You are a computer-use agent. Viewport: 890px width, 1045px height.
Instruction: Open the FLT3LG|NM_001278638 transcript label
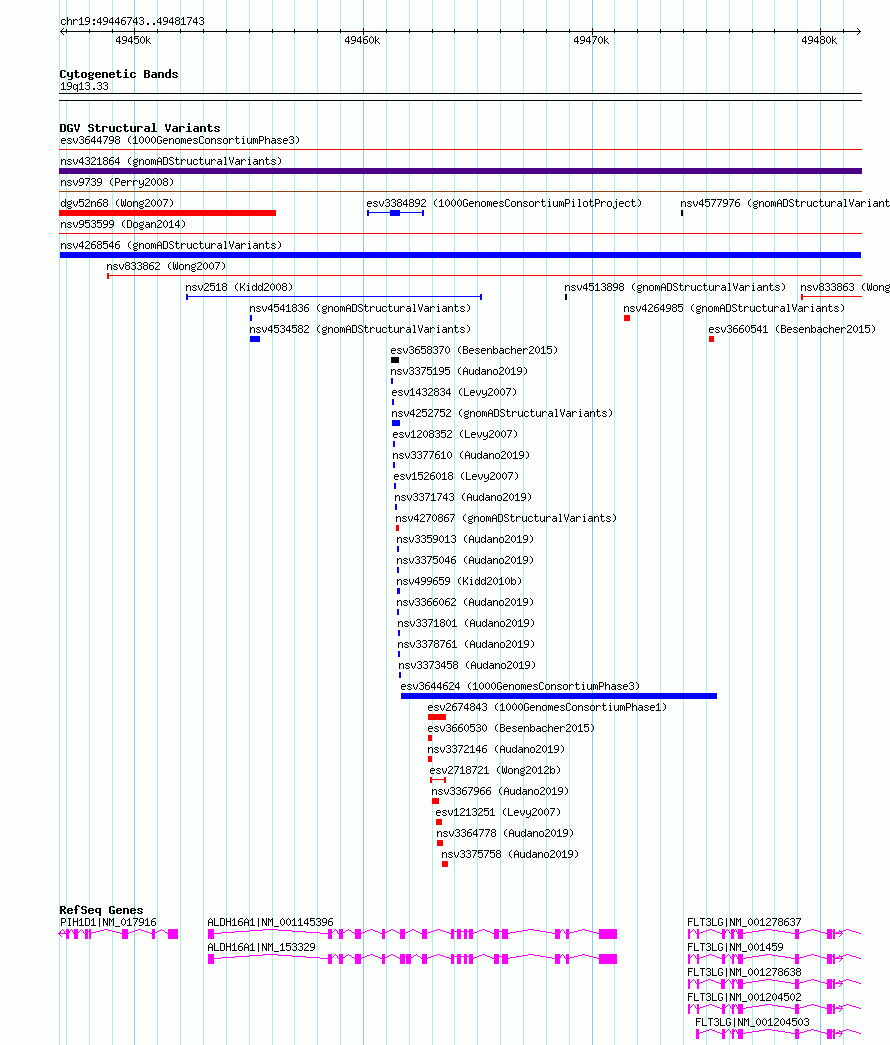pos(744,972)
